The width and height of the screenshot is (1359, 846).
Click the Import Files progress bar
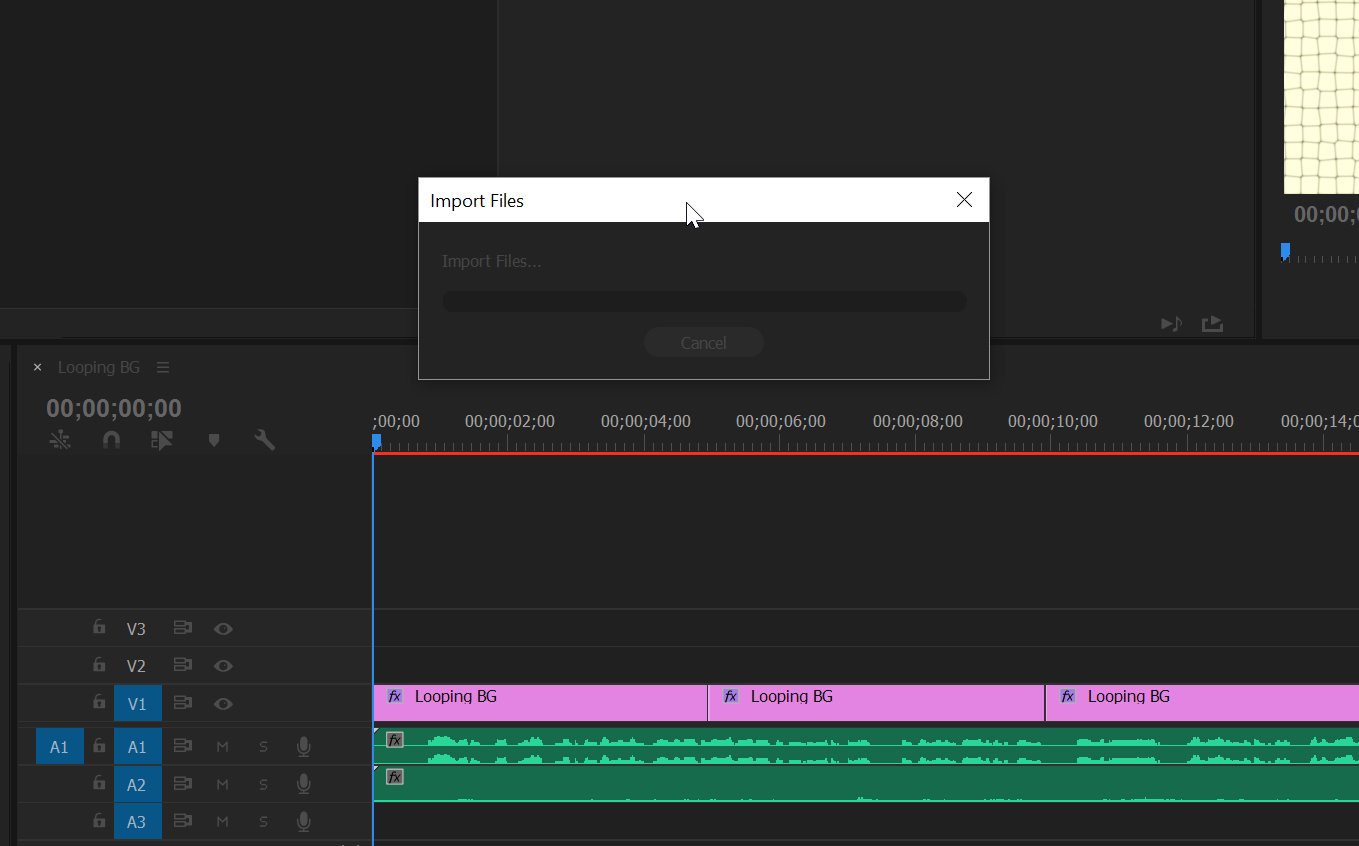704,301
